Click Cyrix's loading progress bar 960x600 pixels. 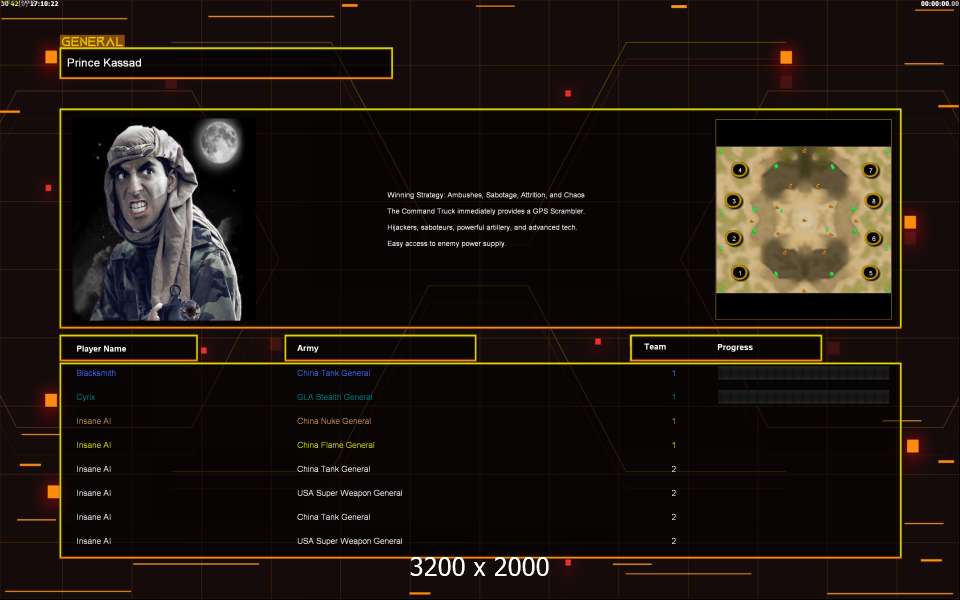coord(803,397)
